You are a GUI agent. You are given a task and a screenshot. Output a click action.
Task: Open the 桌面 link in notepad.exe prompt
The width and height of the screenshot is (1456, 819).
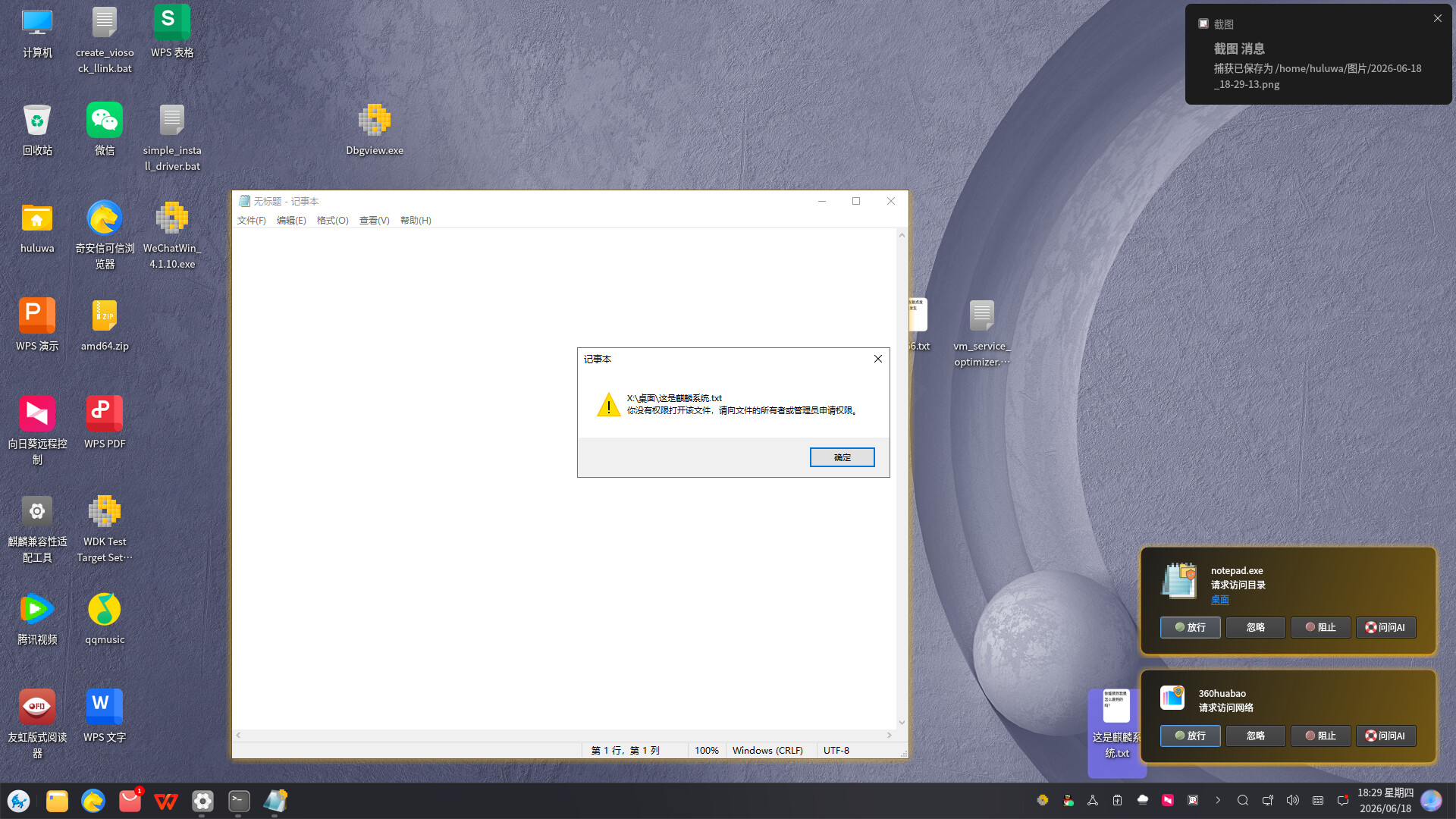1219,600
